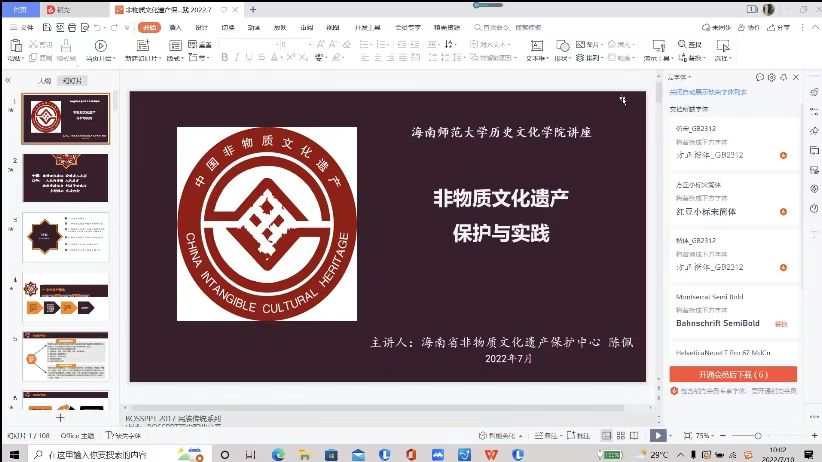Click the bold B formatting icon
The width and height of the screenshot is (822, 462).
(x=222, y=58)
